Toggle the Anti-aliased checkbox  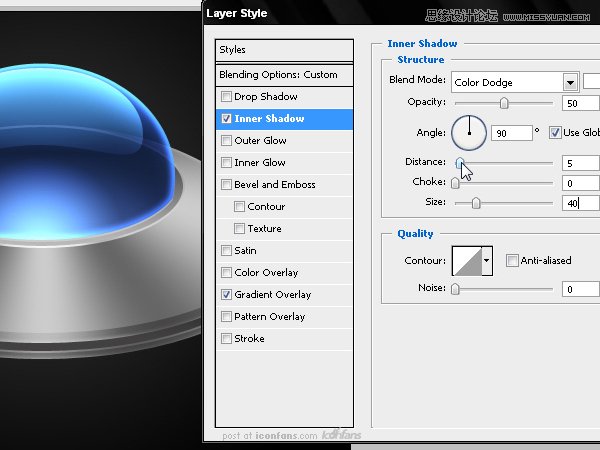tap(512, 261)
